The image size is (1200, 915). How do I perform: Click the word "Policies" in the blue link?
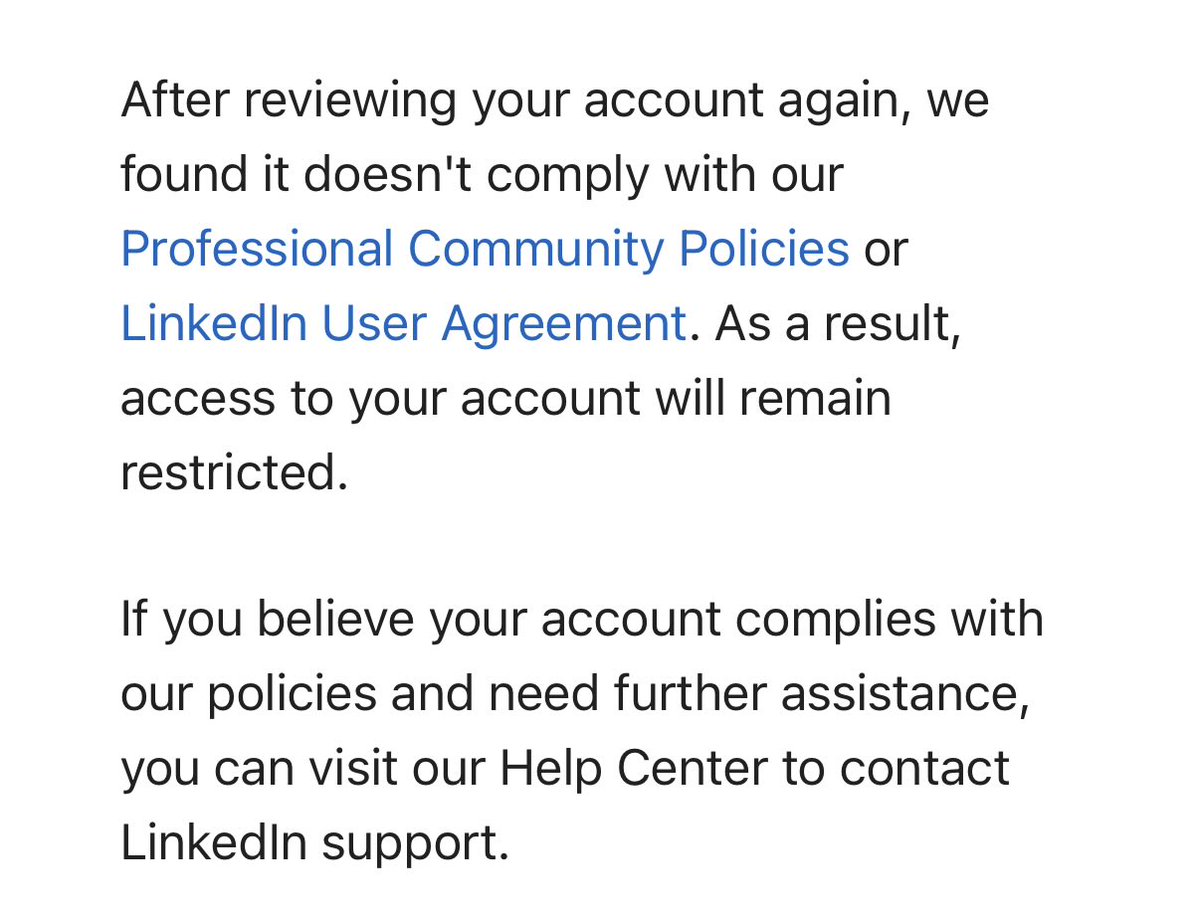tap(764, 250)
